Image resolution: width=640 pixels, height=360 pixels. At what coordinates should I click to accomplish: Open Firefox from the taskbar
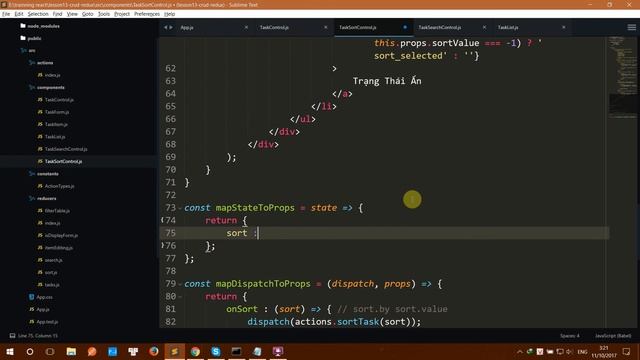pyautogui.click(x=154, y=351)
